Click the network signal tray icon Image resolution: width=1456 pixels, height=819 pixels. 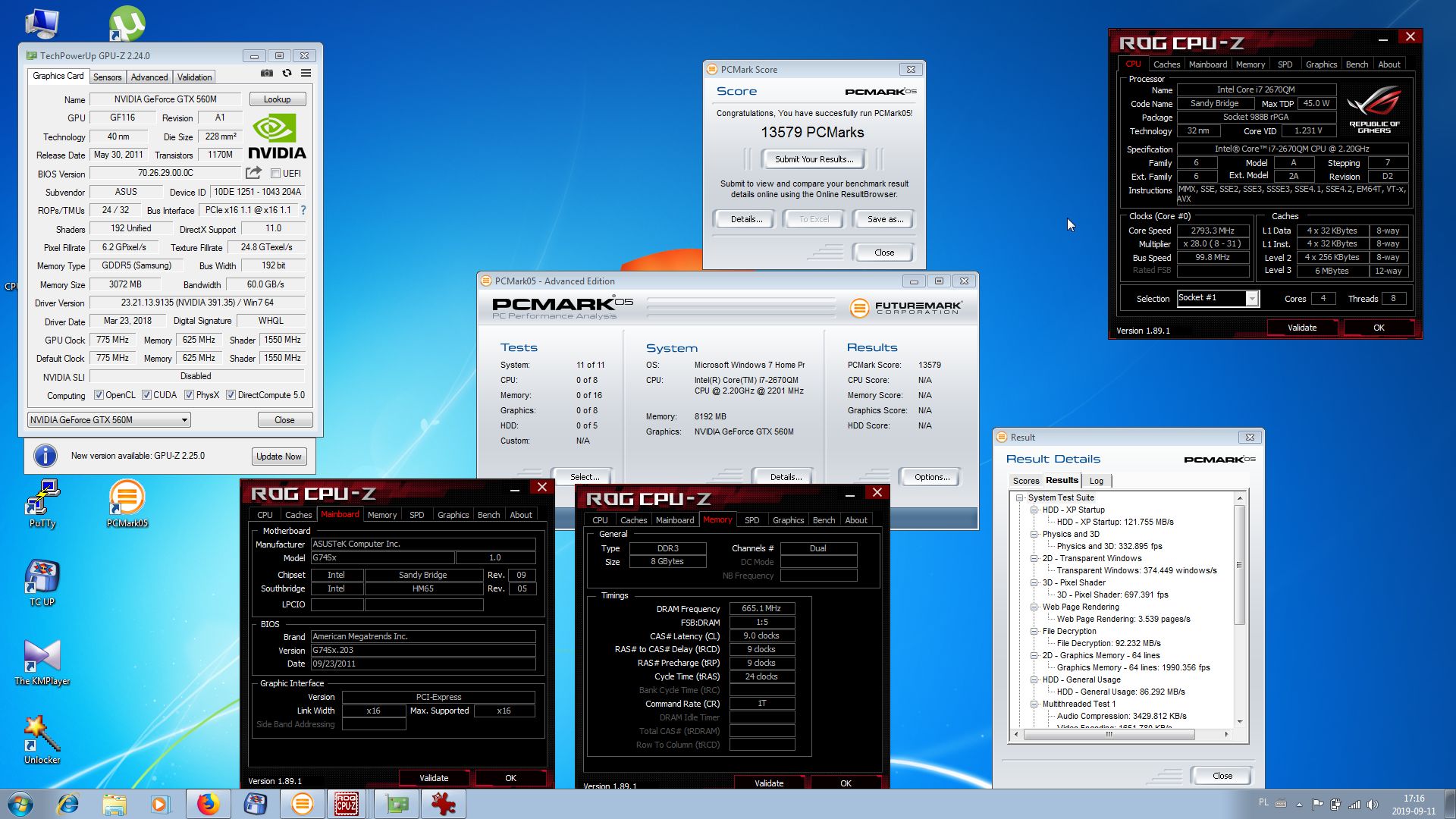click(x=1354, y=805)
